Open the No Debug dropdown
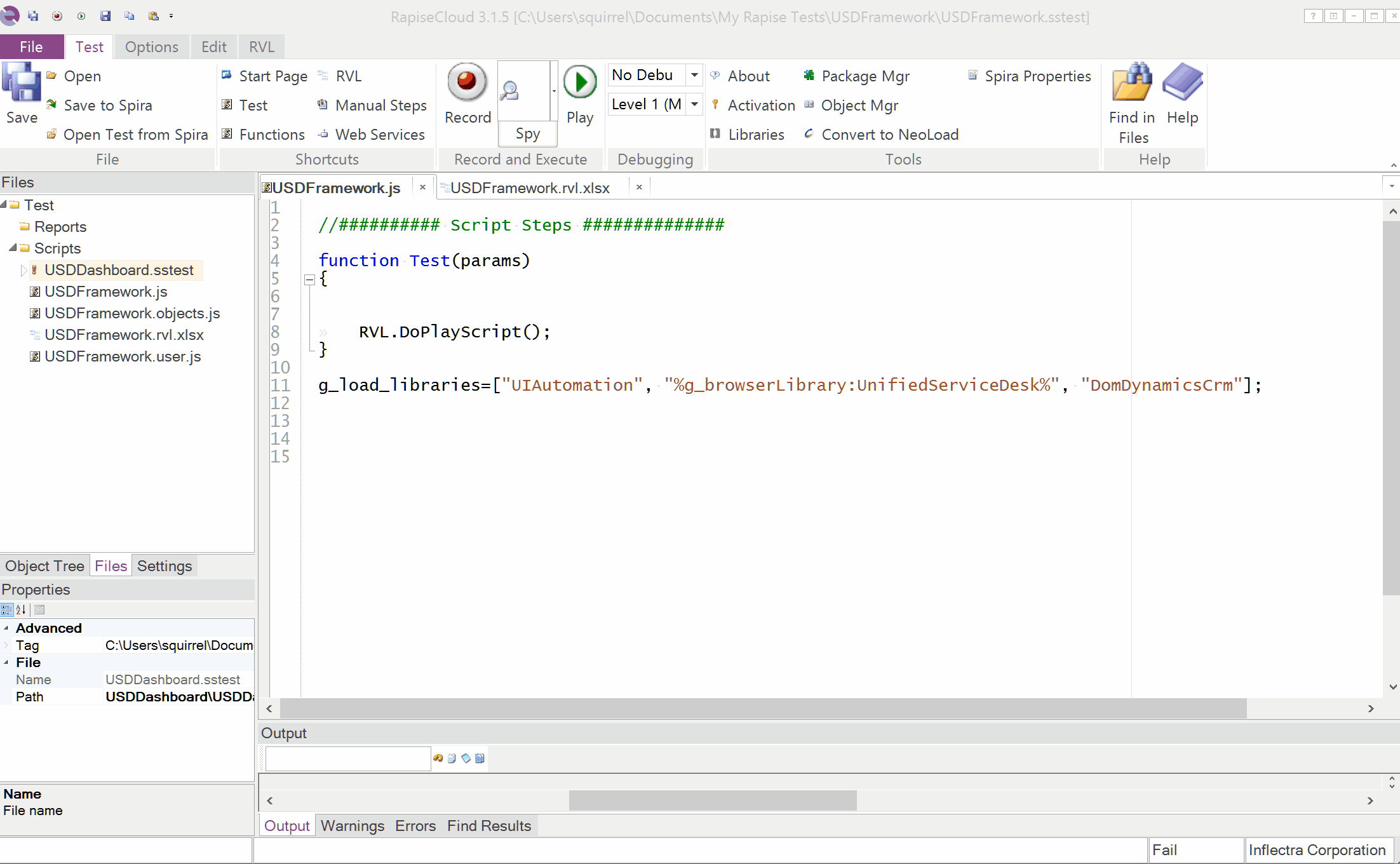This screenshot has width=1400, height=864. tap(694, 75)
